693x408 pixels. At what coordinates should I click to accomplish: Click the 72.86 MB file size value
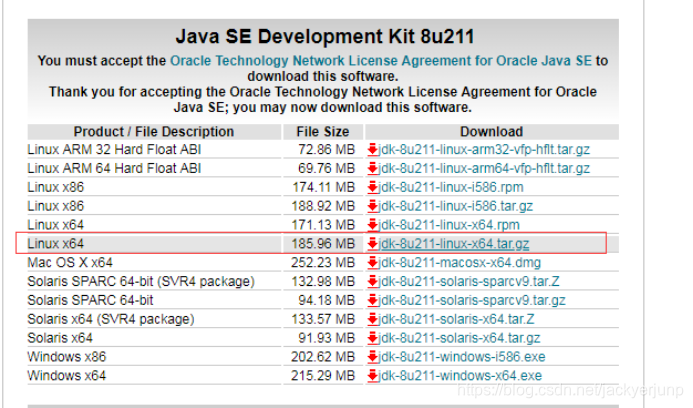tap(327, 150)
